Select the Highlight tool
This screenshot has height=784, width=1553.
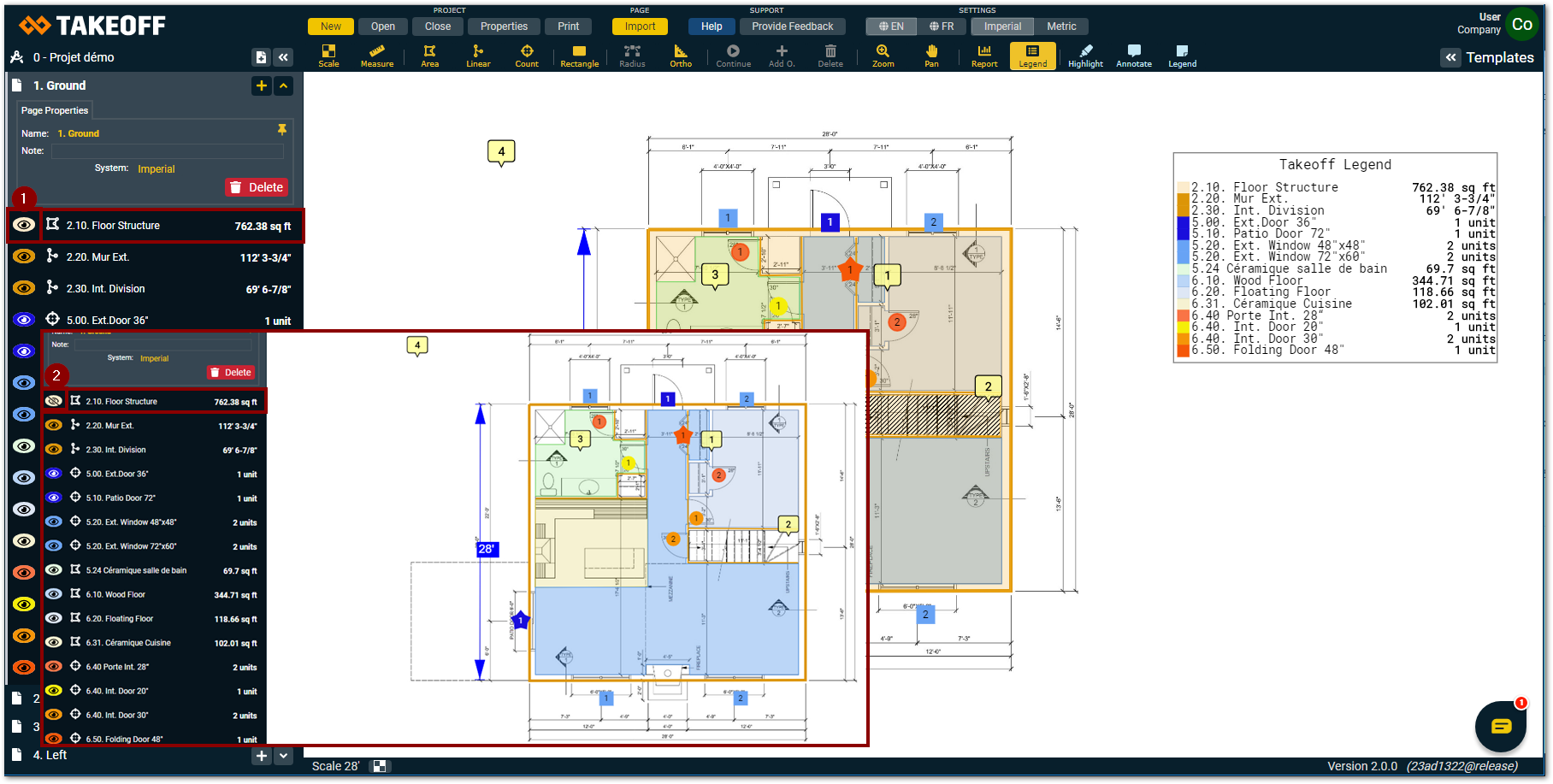coord(1085,56)
